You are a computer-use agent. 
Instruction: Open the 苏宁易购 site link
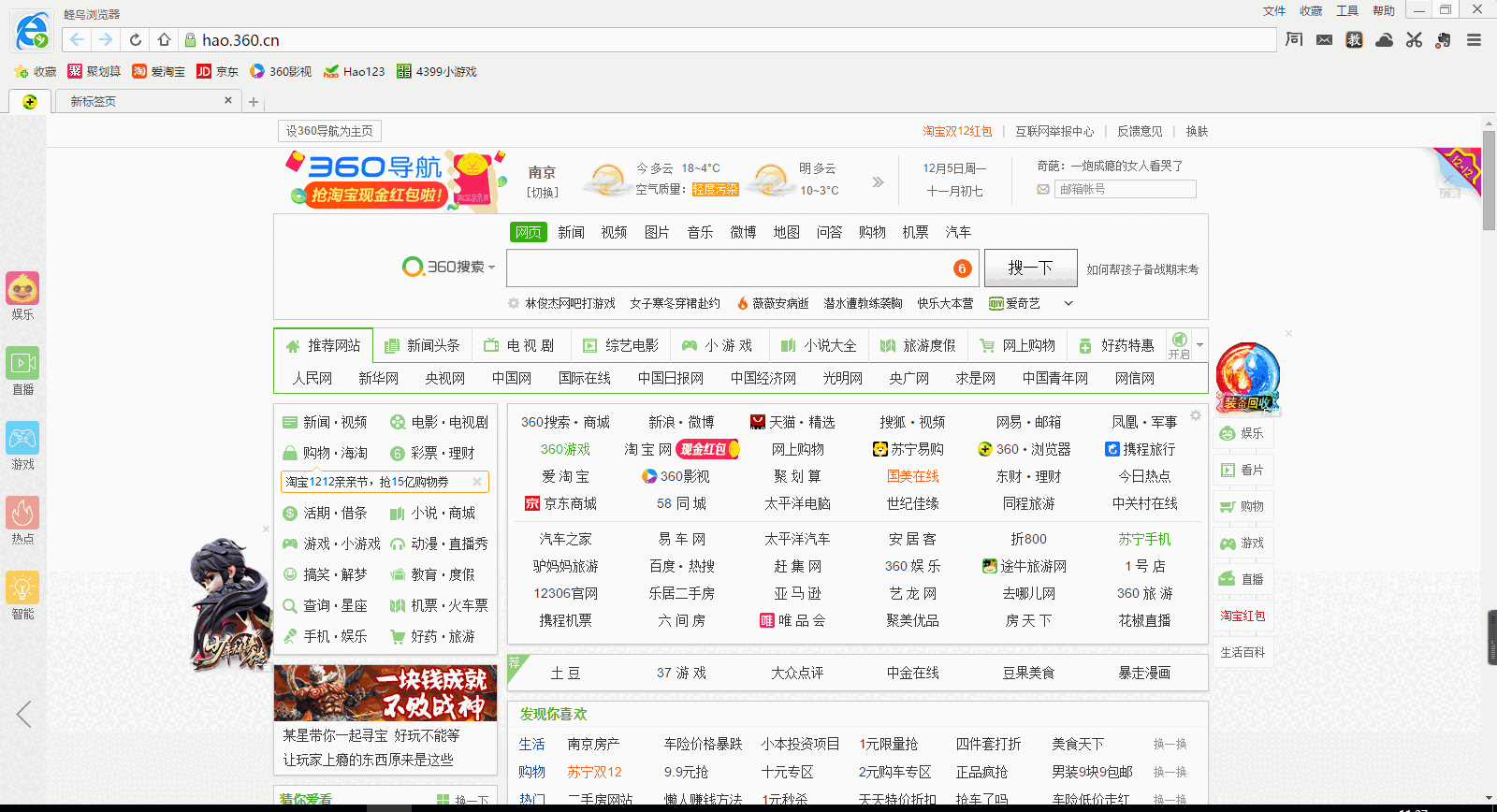[908, 449]
